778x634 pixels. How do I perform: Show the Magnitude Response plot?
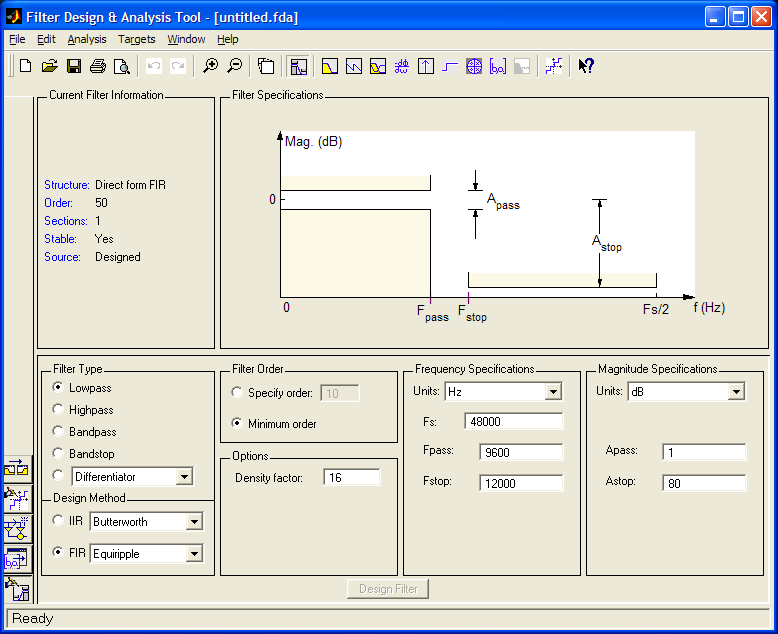coord(329,66)
